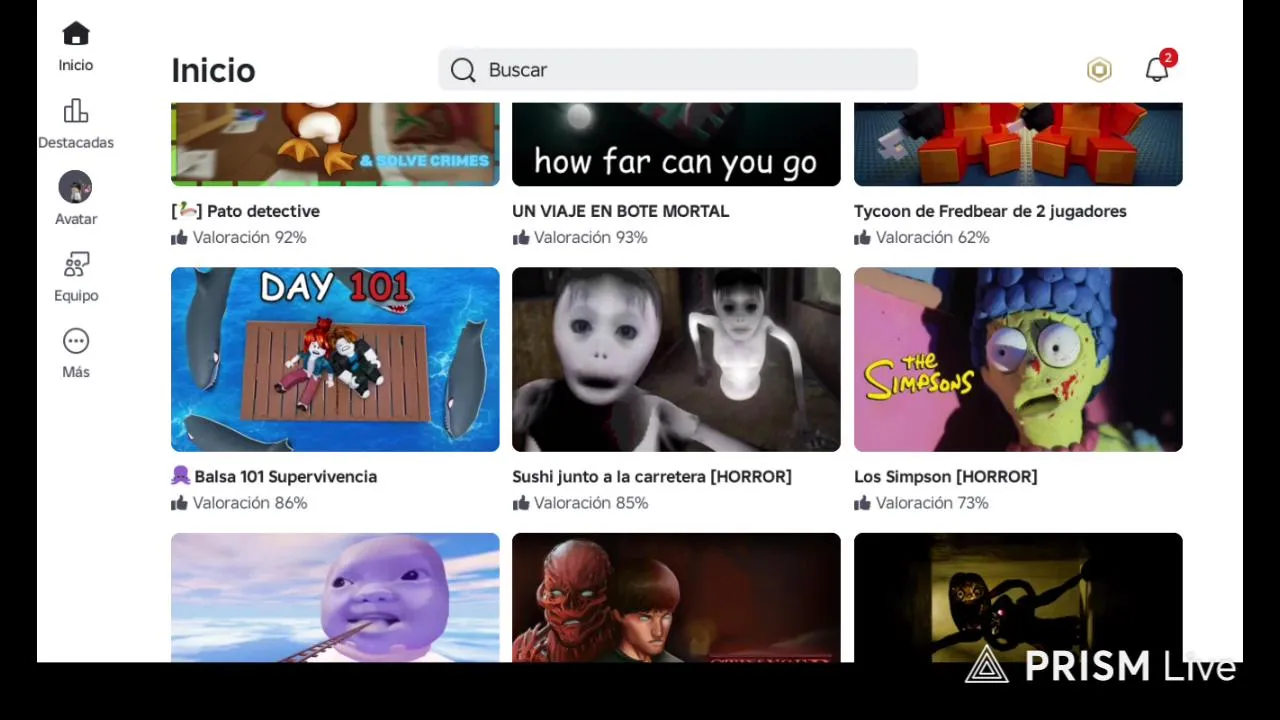Open the Pato detective game thumbnail

coord(335,144)
